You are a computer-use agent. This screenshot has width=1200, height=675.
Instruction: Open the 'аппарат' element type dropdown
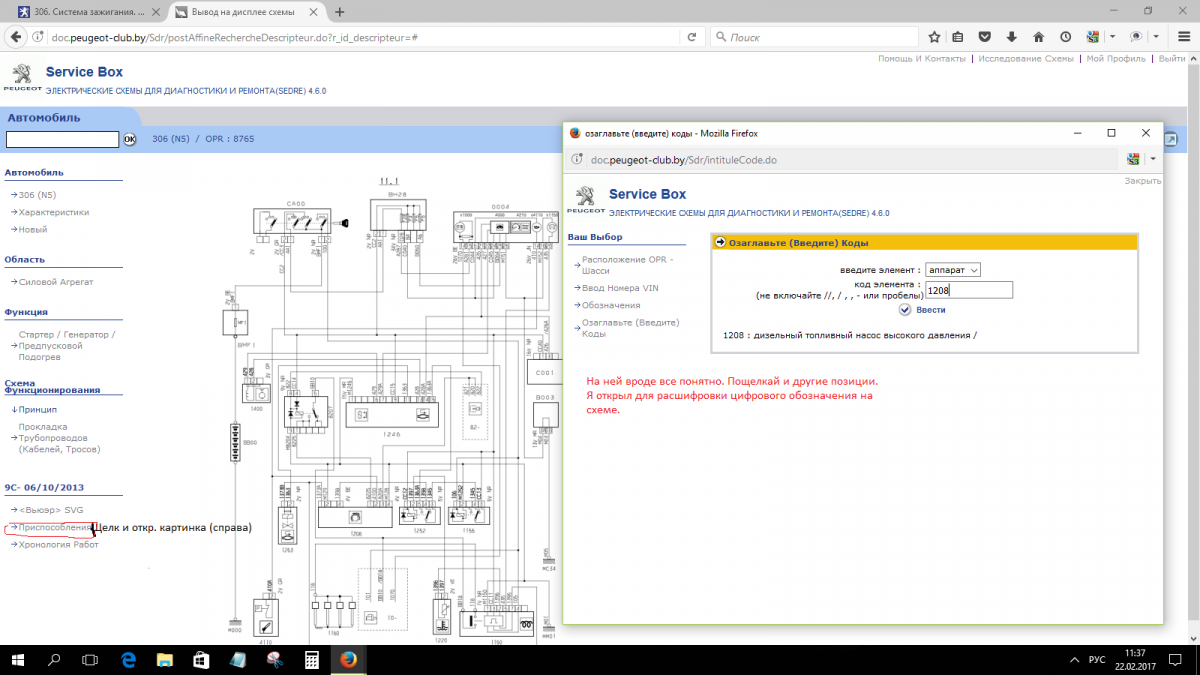(953, 270)
